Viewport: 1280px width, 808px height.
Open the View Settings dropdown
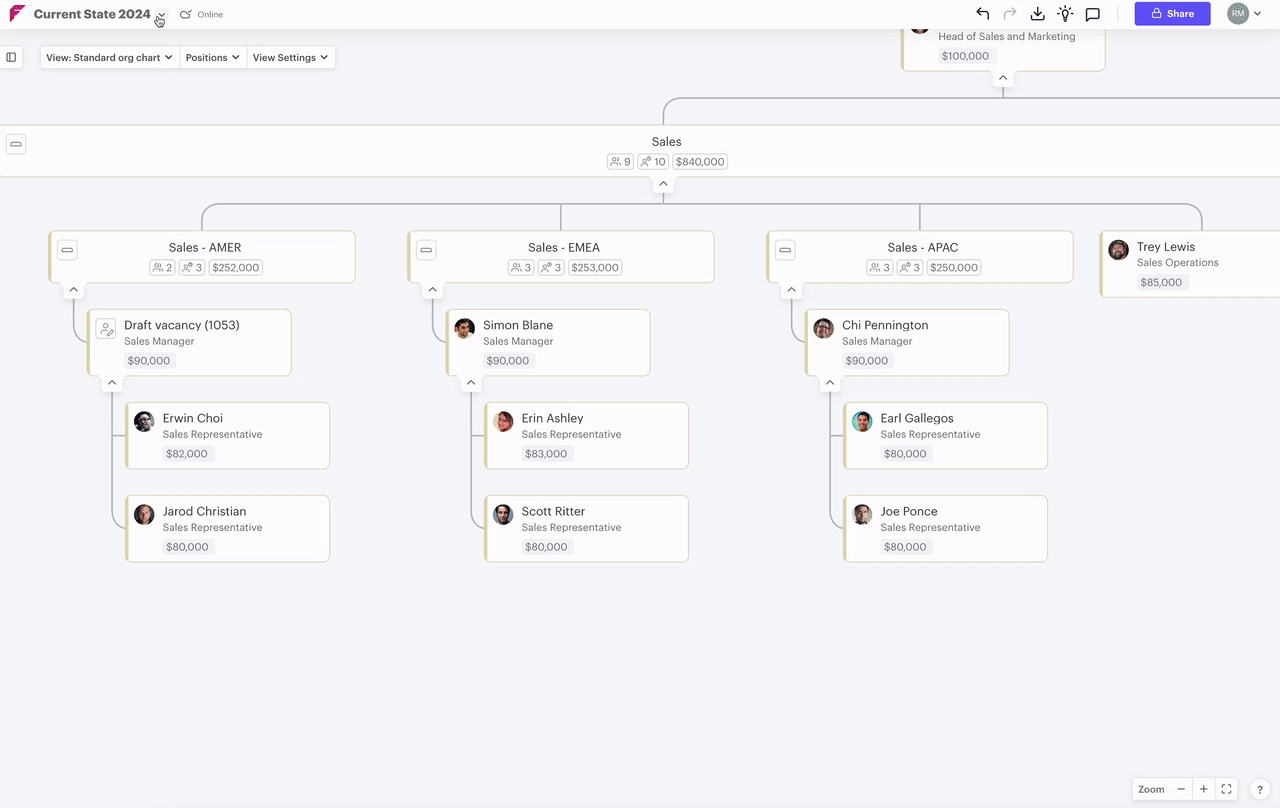tap(290, 58)
